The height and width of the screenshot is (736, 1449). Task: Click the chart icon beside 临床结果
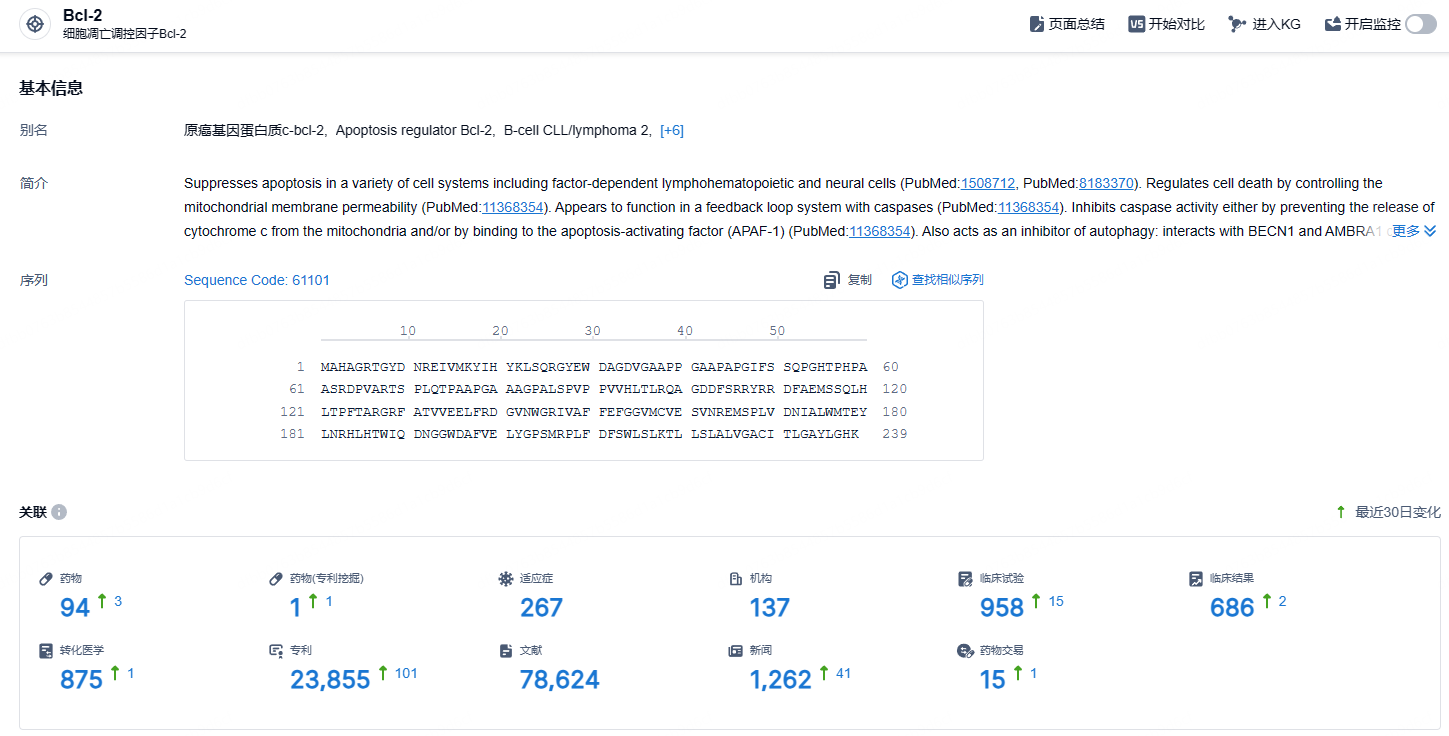pyautogui.click(x=1195, y=578)
